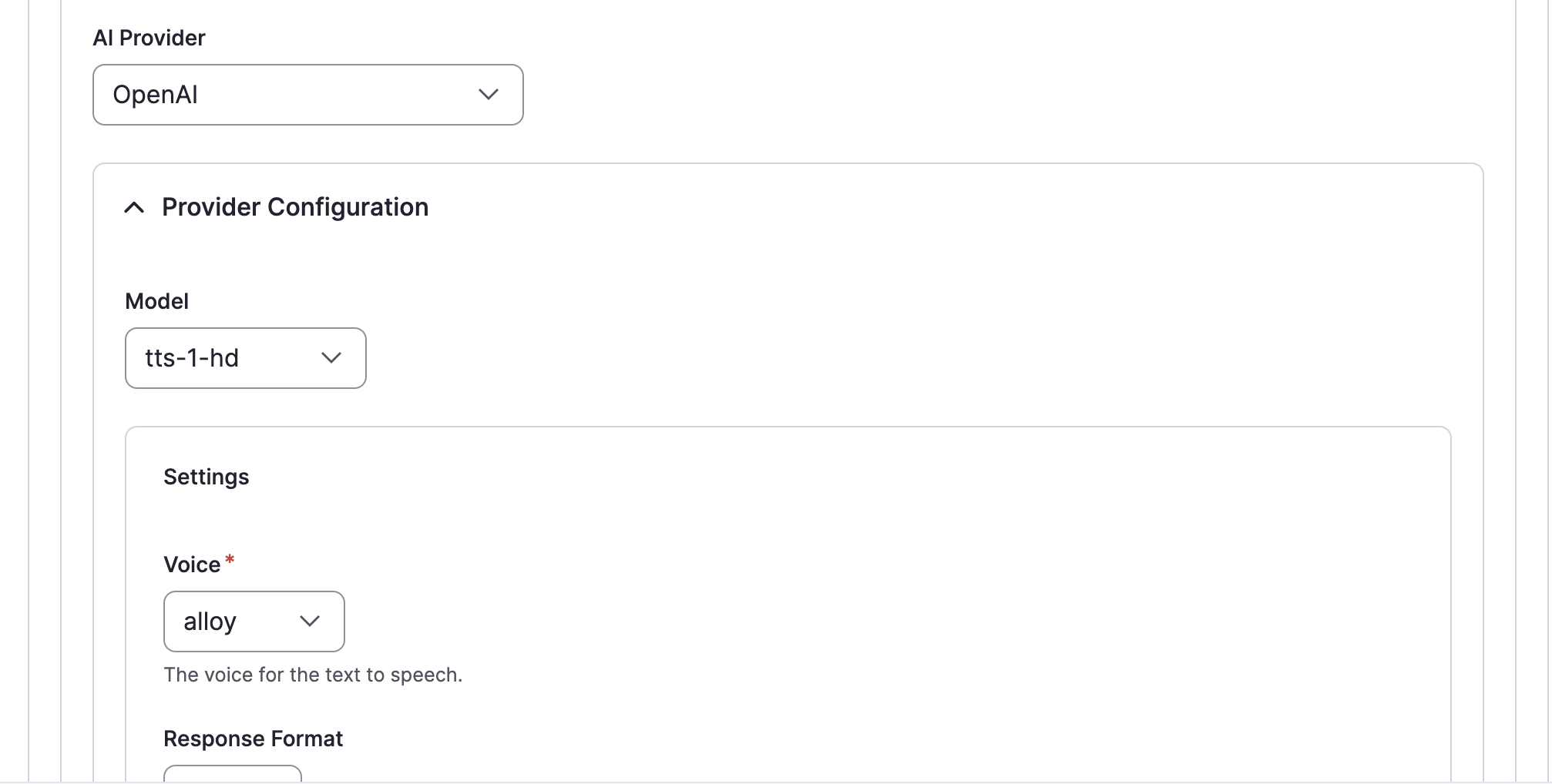Click the Settings section title

coord(206,477)
